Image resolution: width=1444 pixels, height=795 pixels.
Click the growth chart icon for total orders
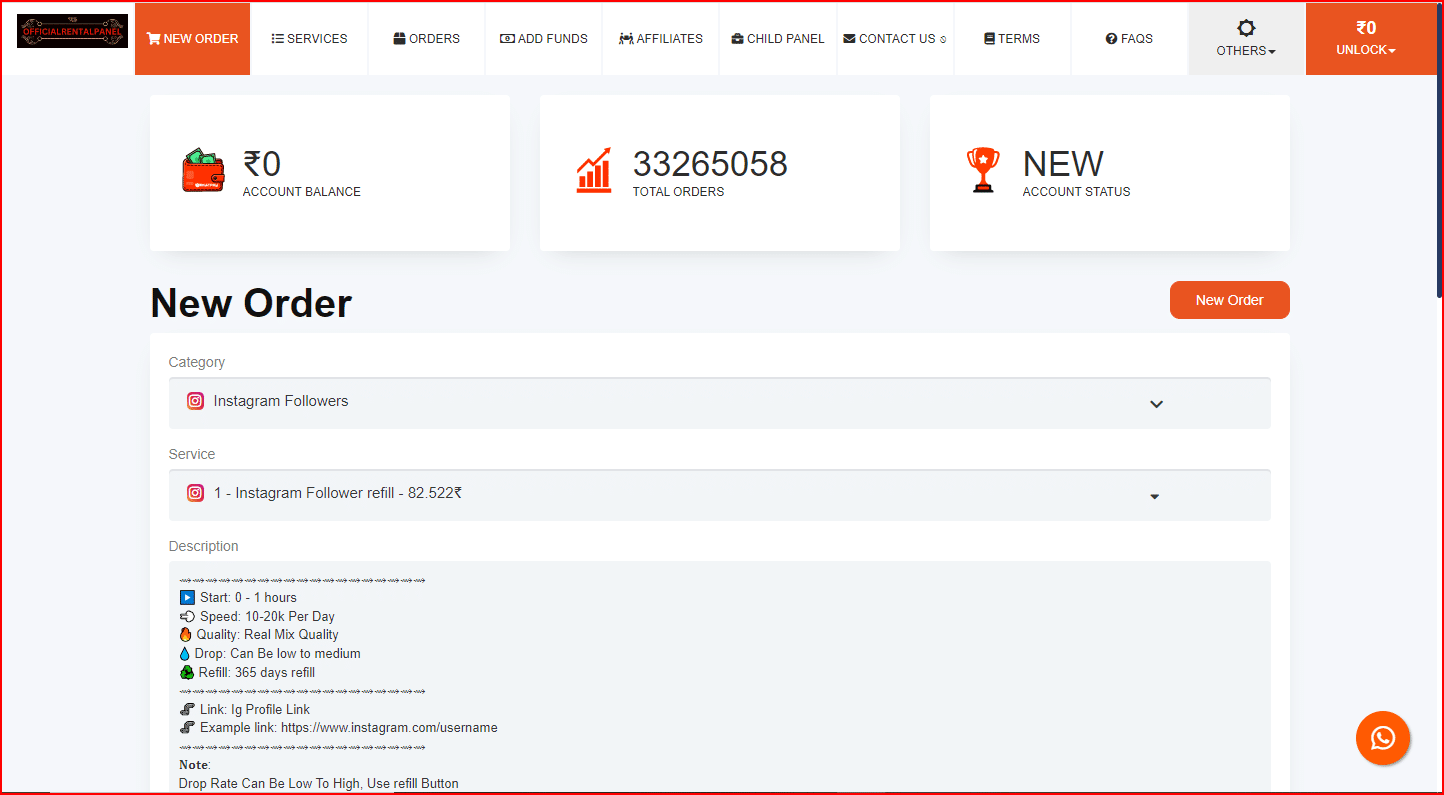tap(594, 171)
